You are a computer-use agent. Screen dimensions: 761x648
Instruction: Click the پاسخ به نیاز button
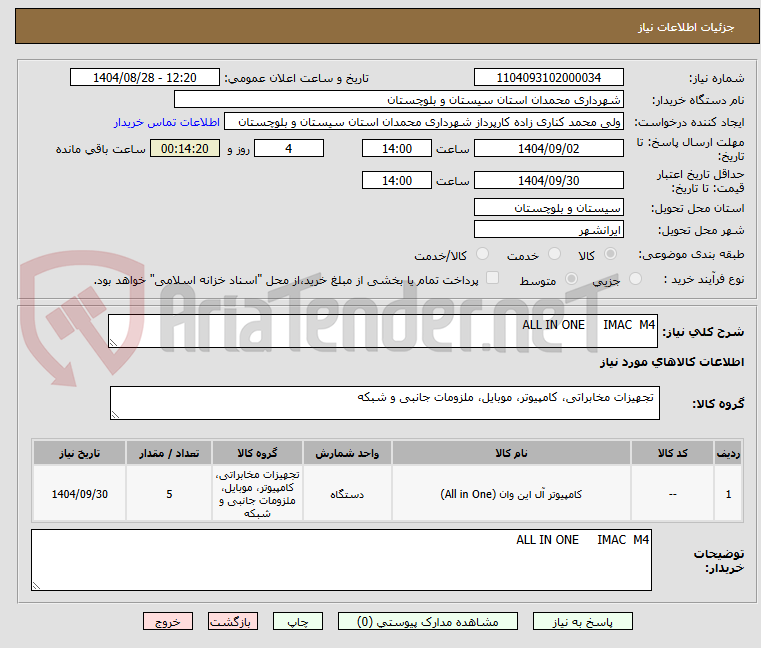pos(582,621)
